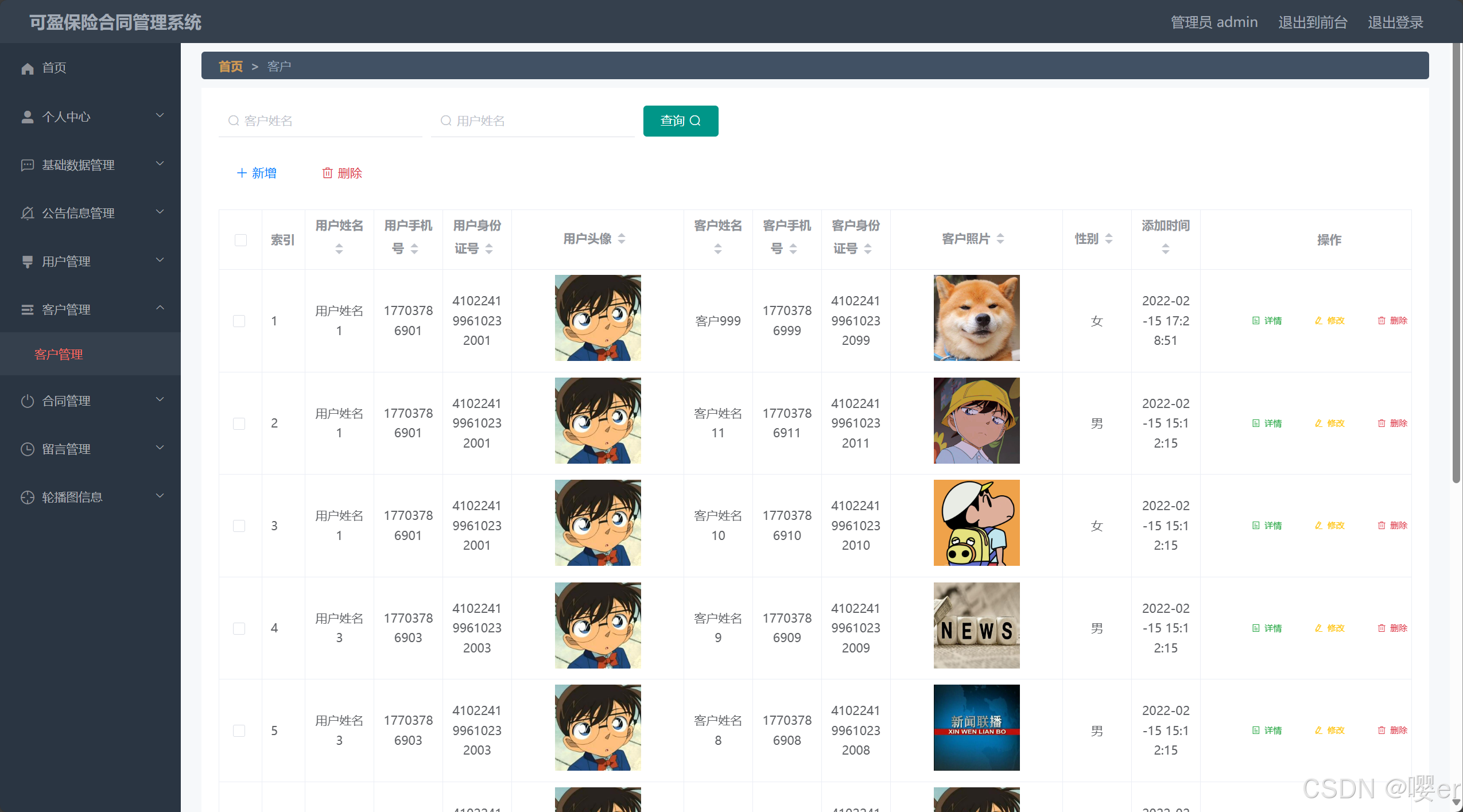Click 详情 on row 2

coord(1268,423)
